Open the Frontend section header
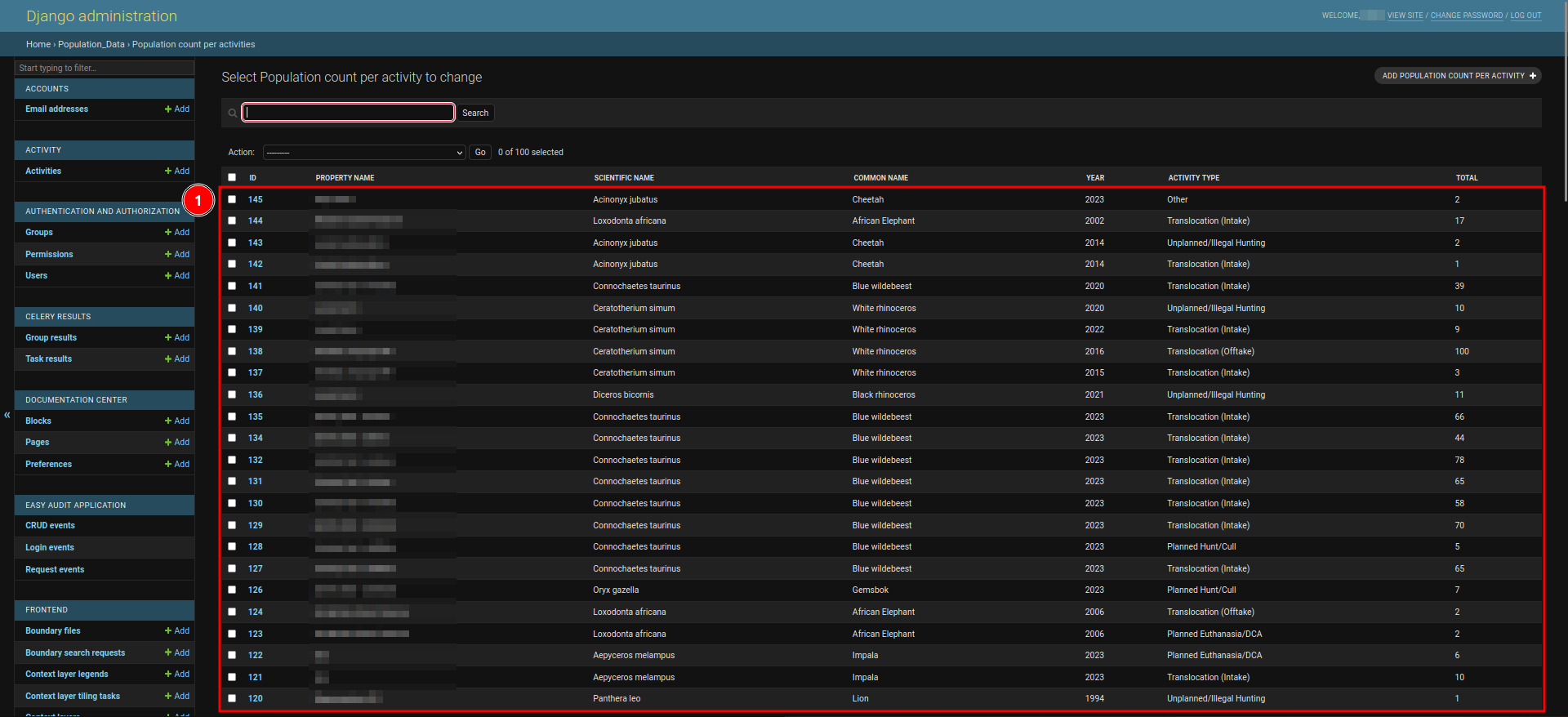 (x=47, y=610)
